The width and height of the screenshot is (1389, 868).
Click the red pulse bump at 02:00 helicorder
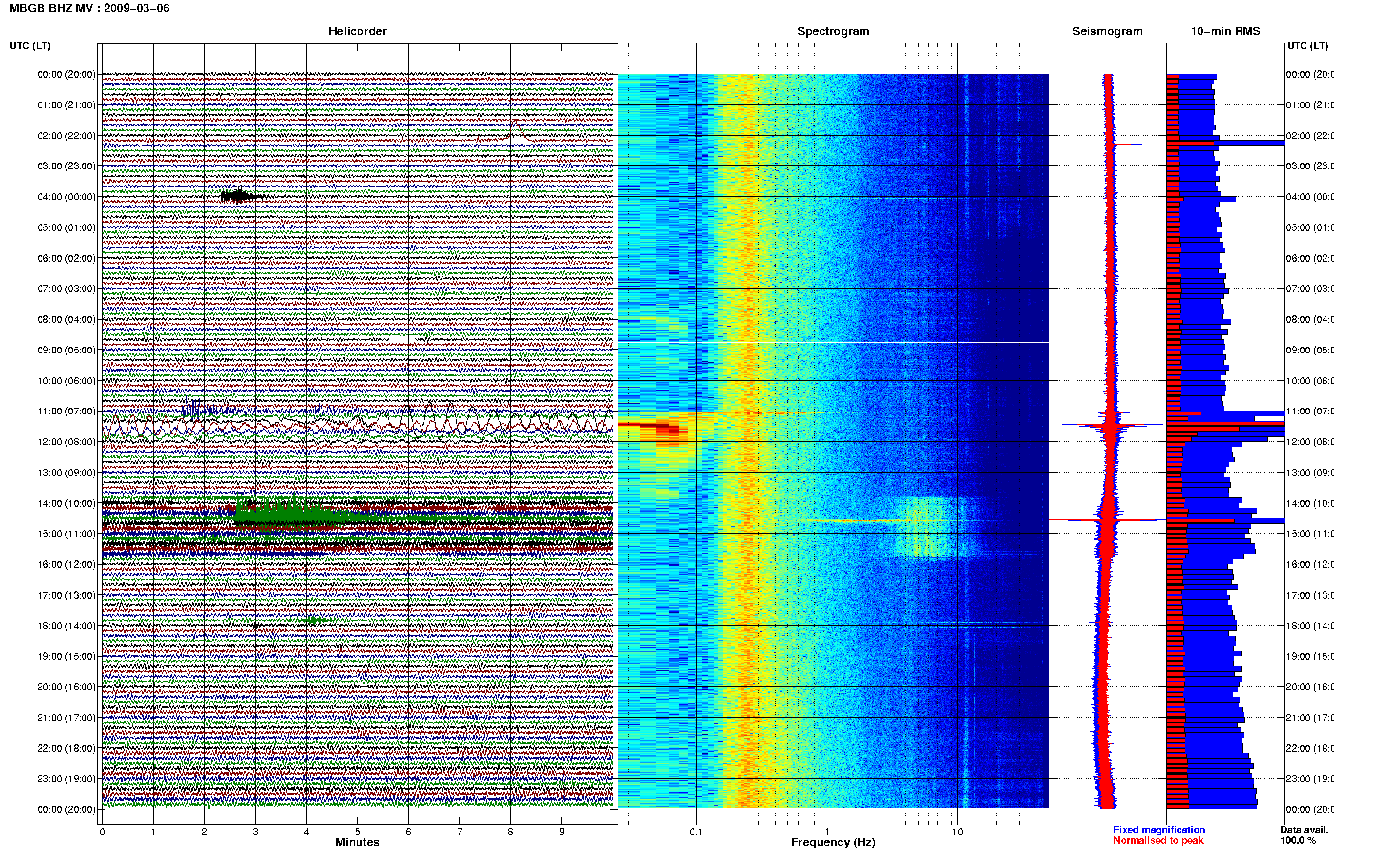click(x=516, y=131)
